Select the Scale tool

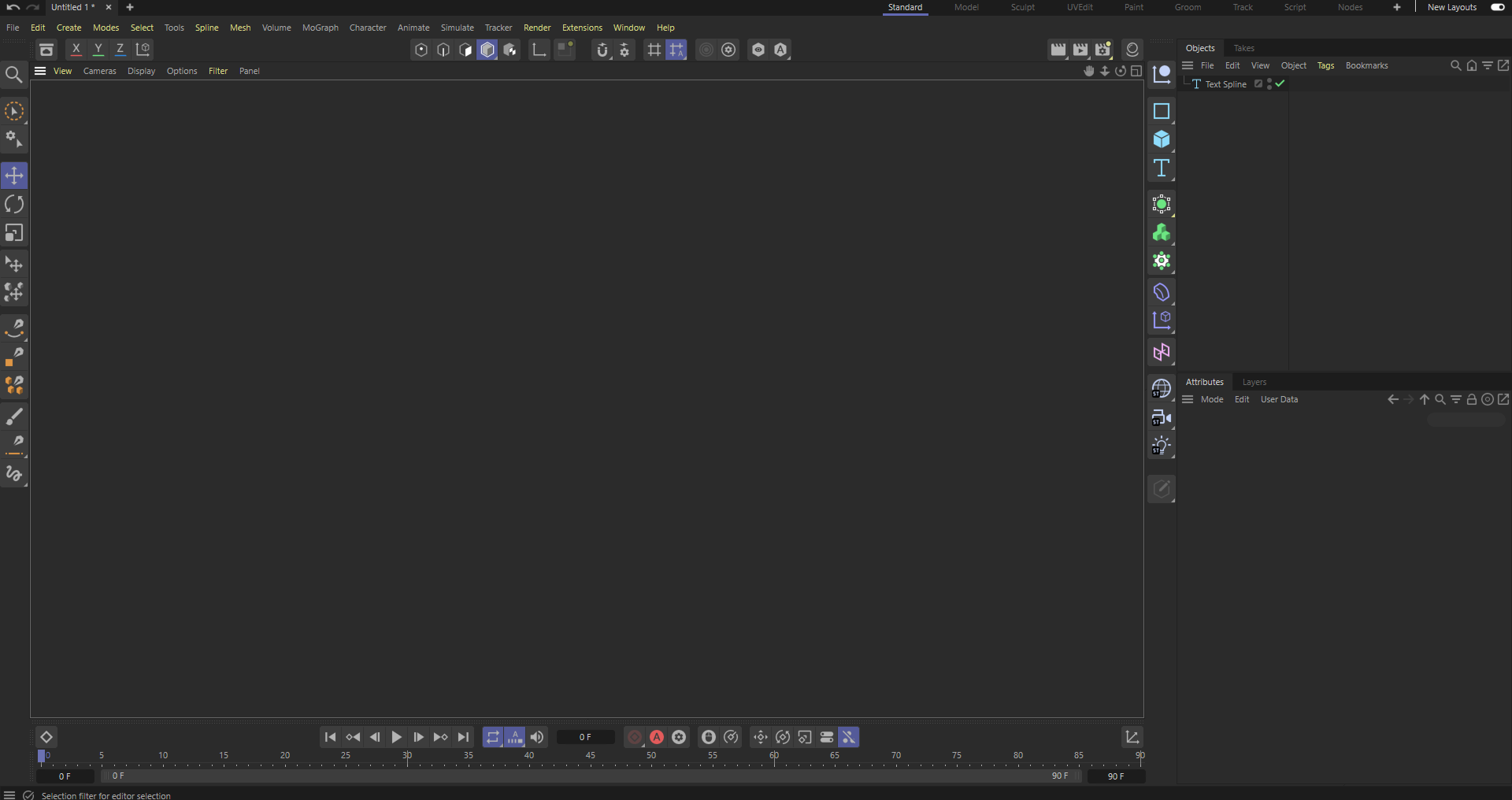(14, 233)
